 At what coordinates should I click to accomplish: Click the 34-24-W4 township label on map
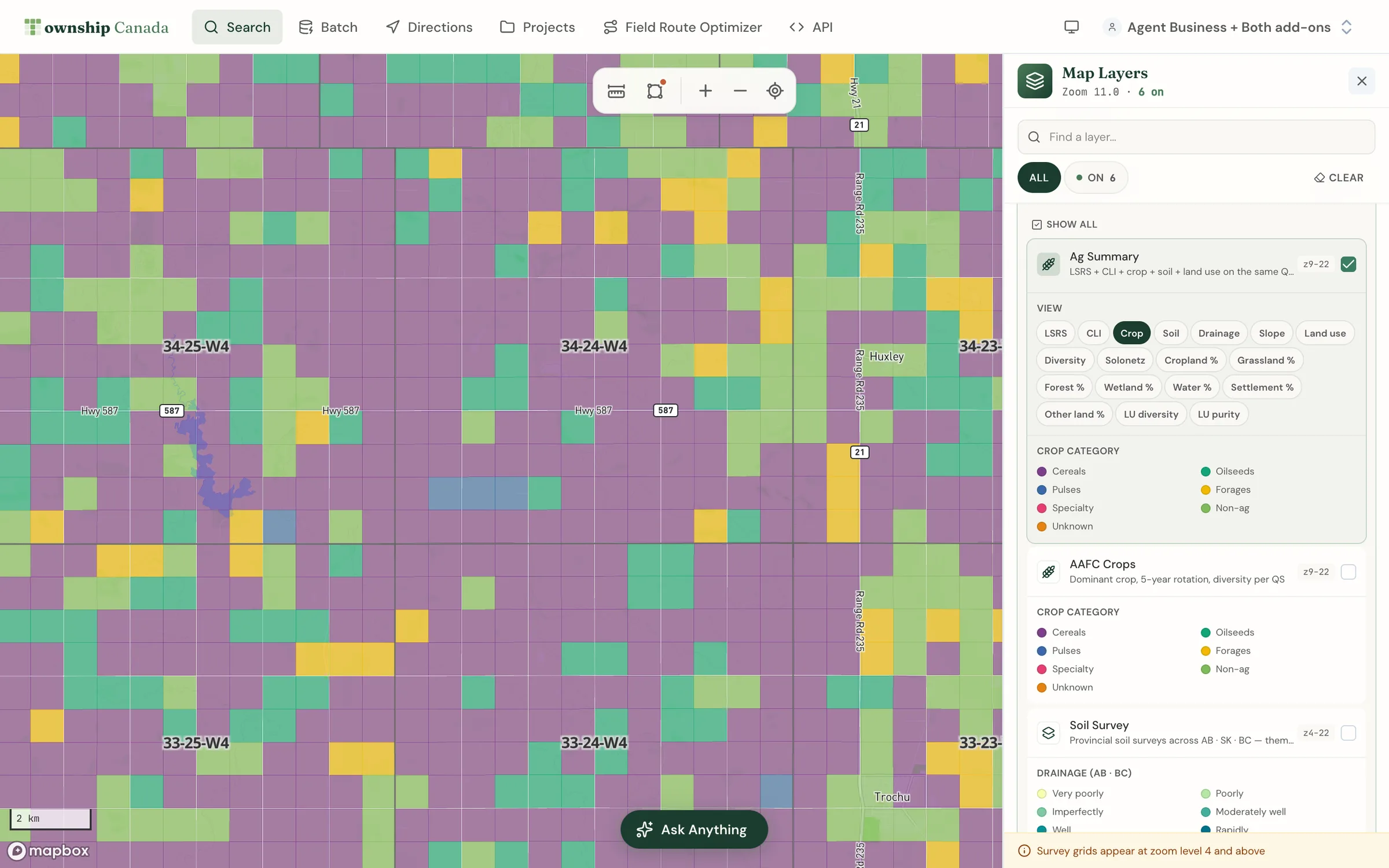coord(594,346)
